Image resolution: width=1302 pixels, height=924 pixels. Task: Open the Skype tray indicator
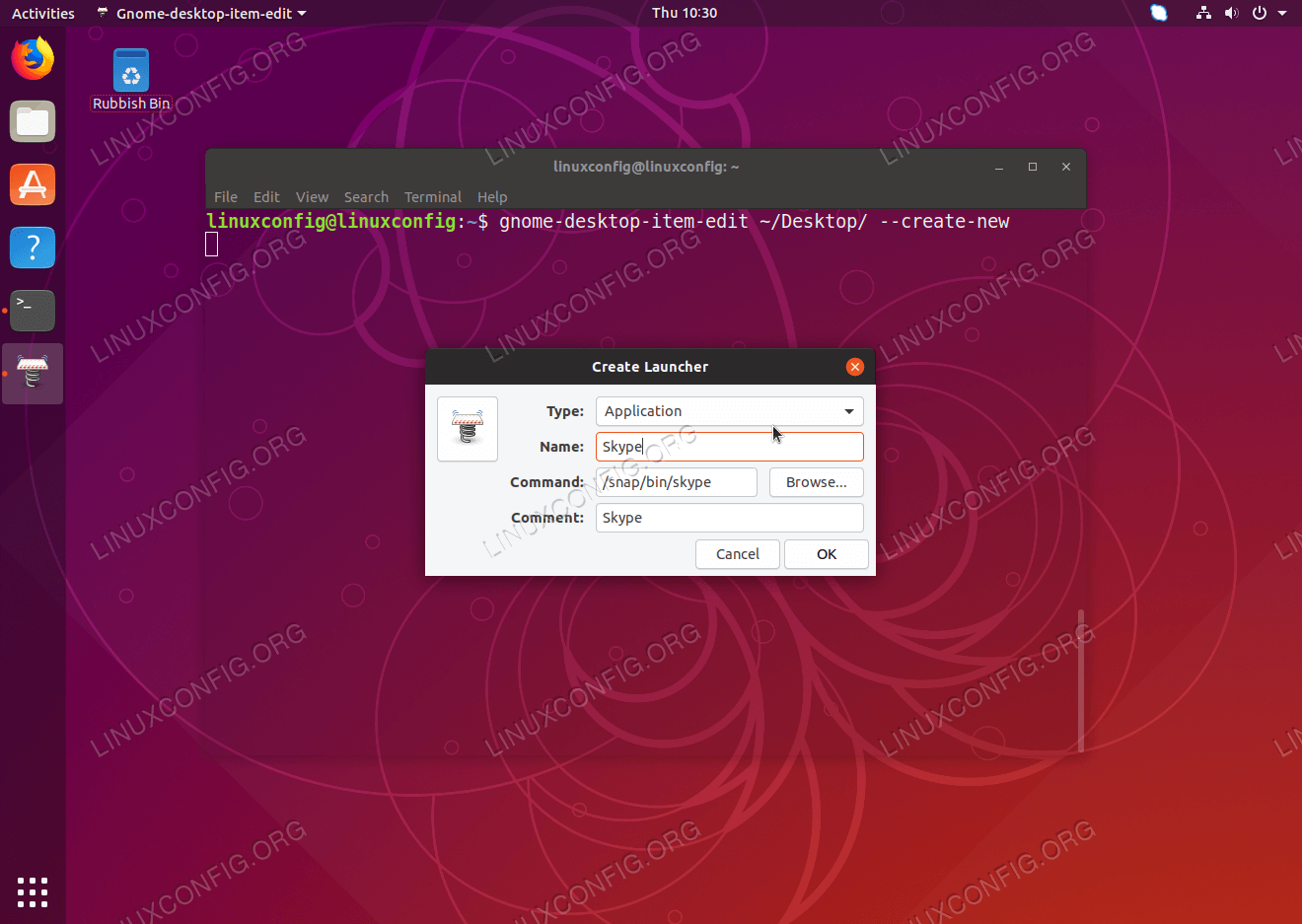coord(1159,13)
